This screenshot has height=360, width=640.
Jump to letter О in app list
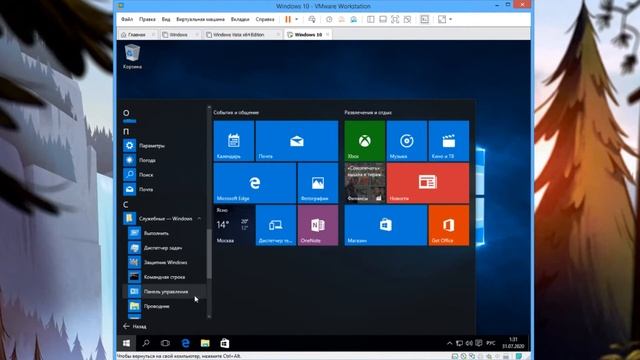(x=127, y=113)
